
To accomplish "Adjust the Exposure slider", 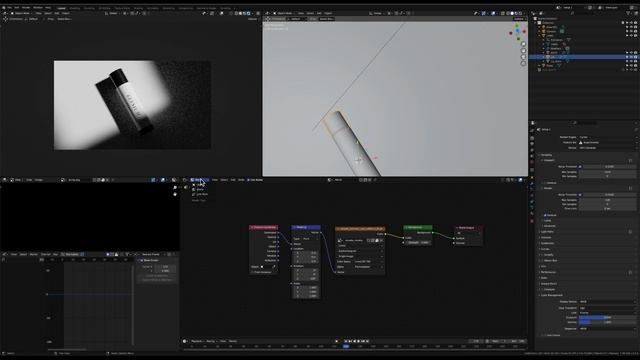I will pyautogui.click(x=607, y=317).
